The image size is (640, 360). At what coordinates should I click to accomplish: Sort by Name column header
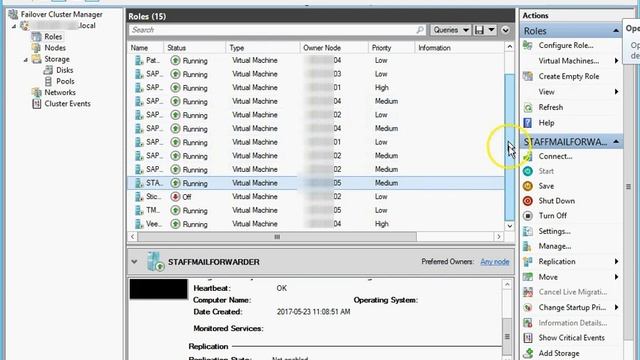click(x=146, y=48)
